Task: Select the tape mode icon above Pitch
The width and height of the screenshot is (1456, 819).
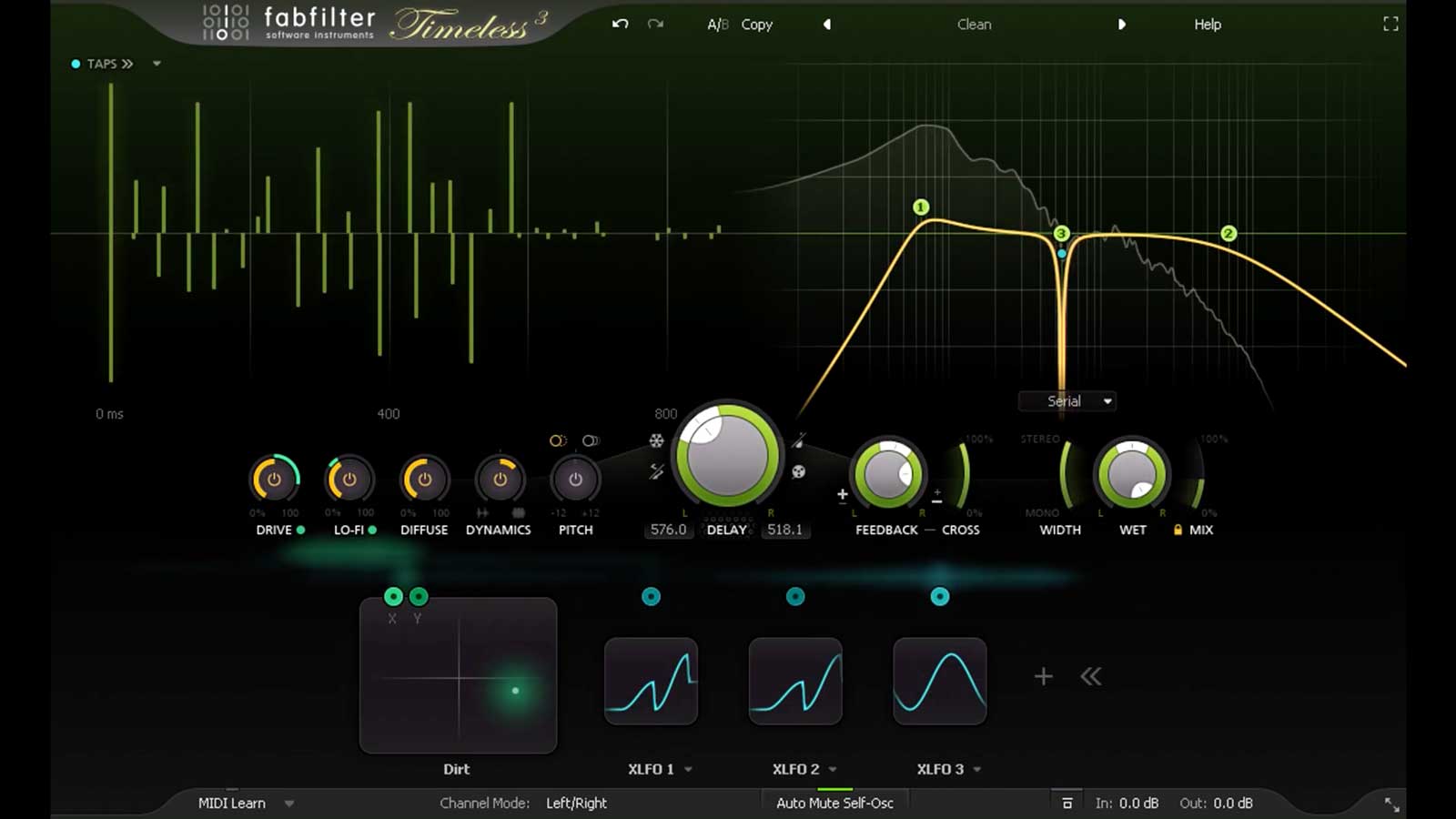Action: click(558, 441)
